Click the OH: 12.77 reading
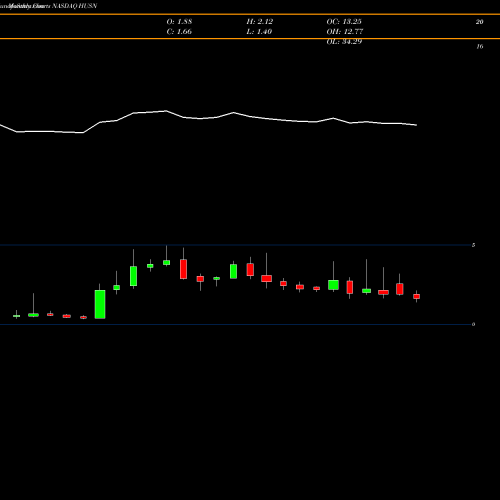Image resolution: width=500 pixels, height=500 pixels. (x=345, y=32)
